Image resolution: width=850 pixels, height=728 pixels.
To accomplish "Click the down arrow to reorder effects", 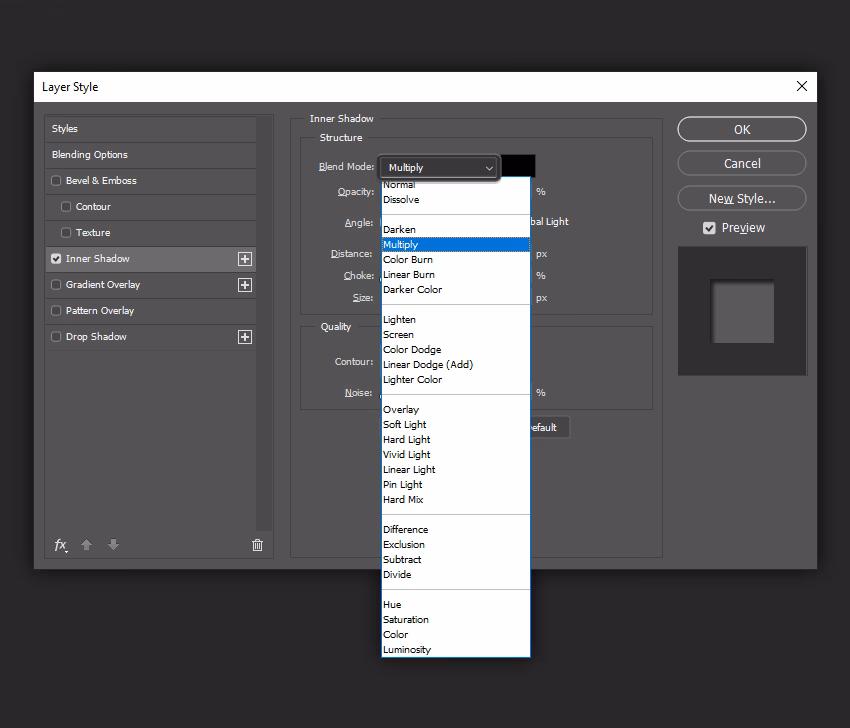I will 113,545.
